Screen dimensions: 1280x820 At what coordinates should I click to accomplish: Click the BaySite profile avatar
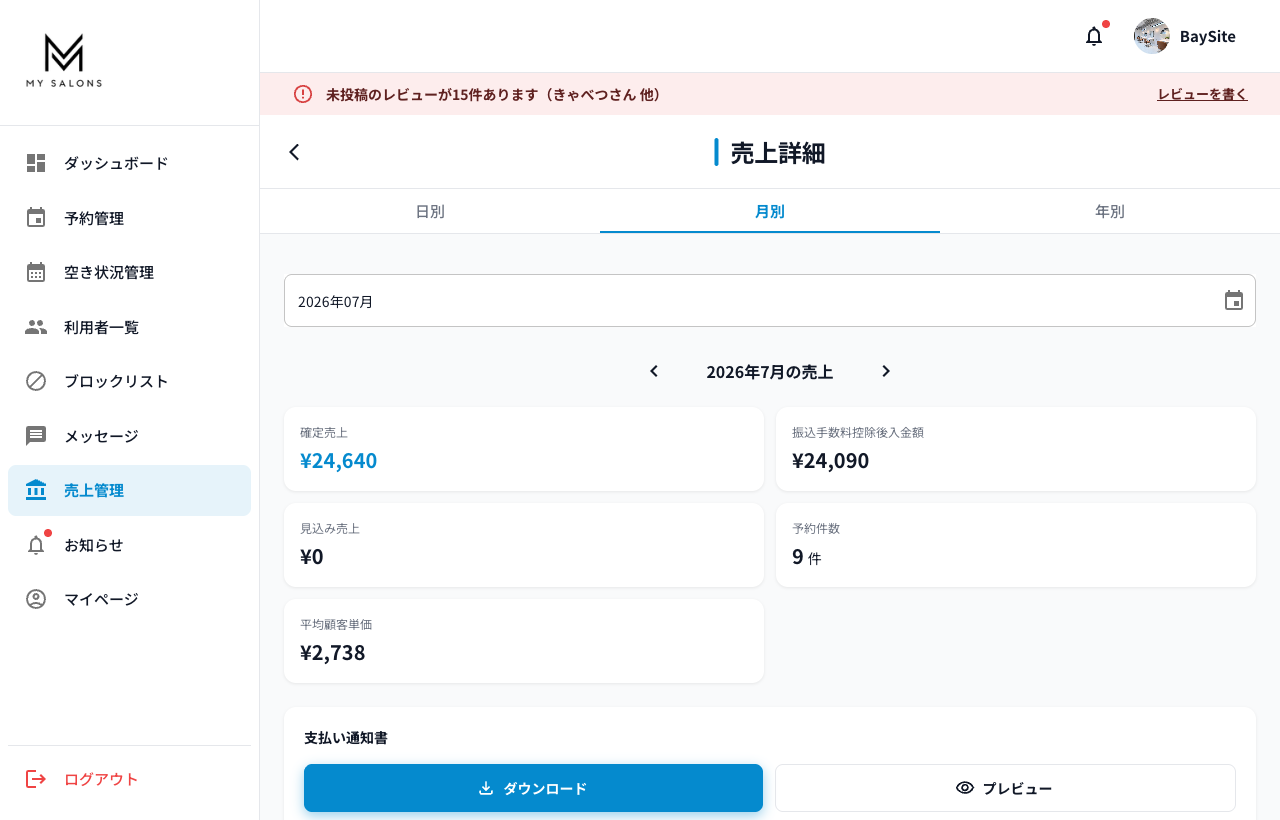1152,36
